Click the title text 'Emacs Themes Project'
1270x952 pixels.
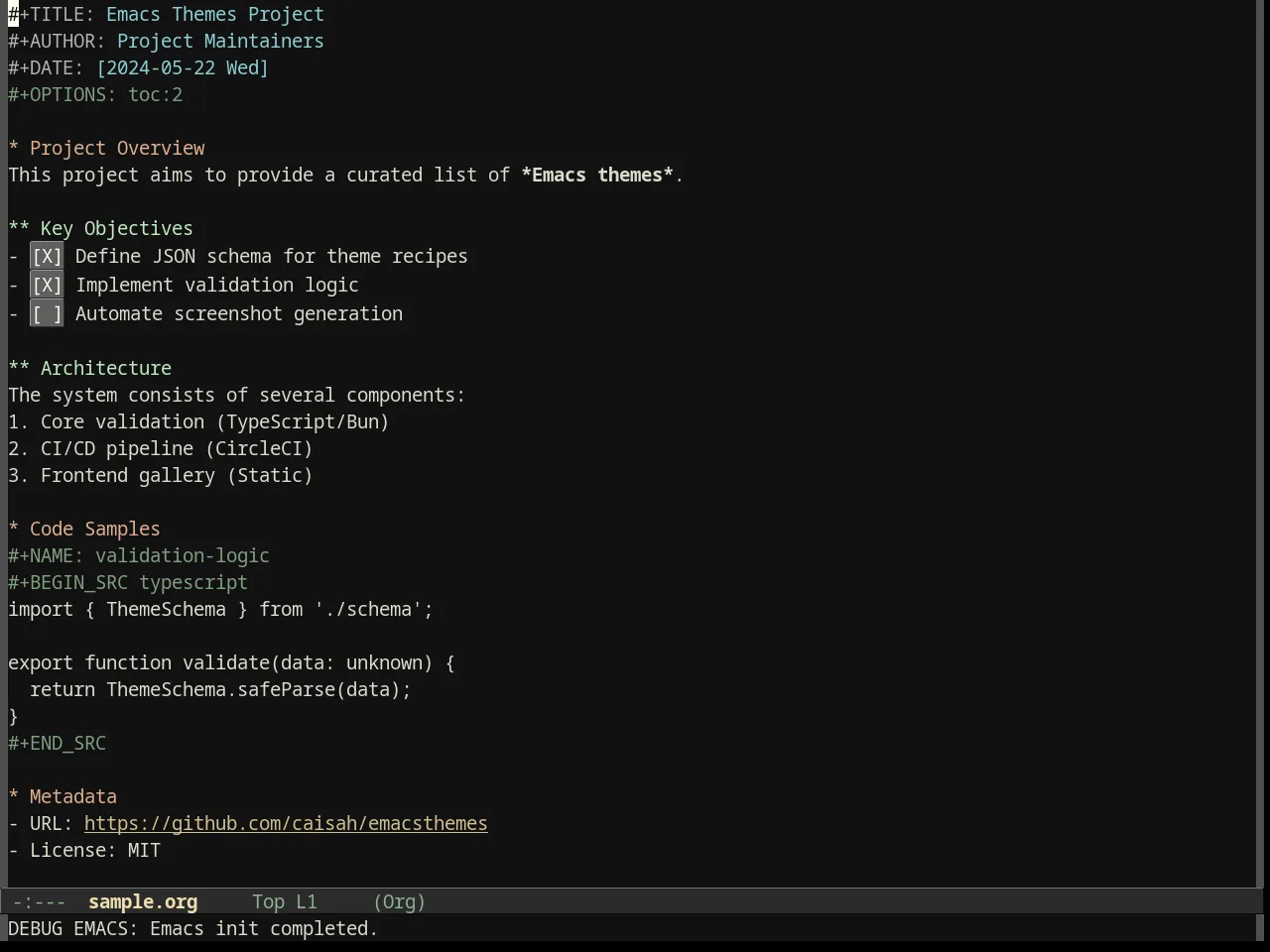tap(215, 15)
